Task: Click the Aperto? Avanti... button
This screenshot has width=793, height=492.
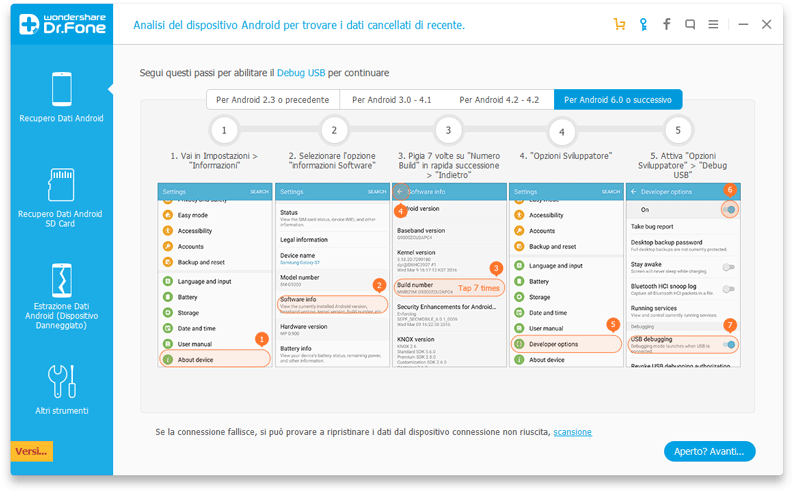Action: [x=710, y=451]
